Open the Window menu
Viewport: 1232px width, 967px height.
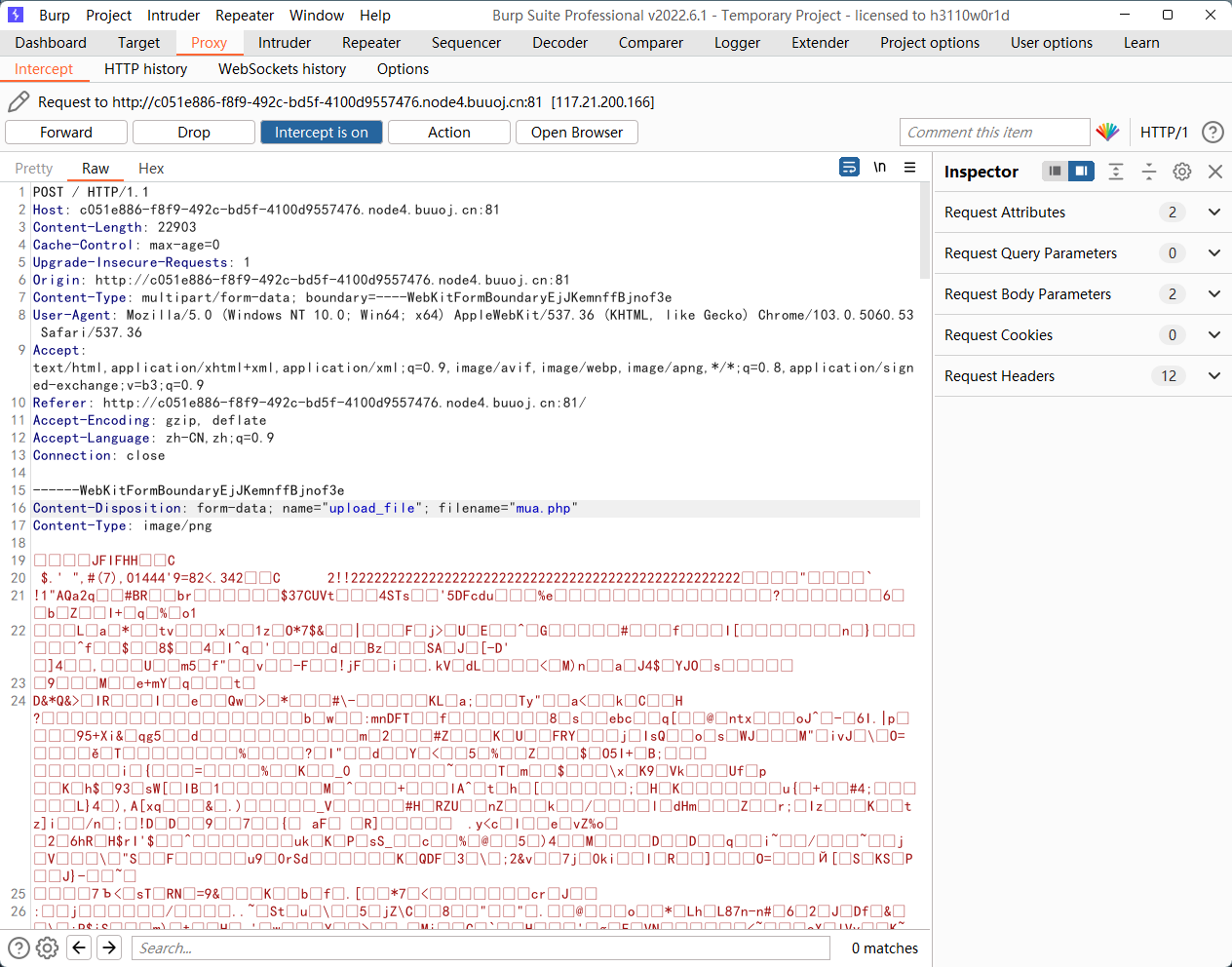pyautogui.click(x=317, y=15)
